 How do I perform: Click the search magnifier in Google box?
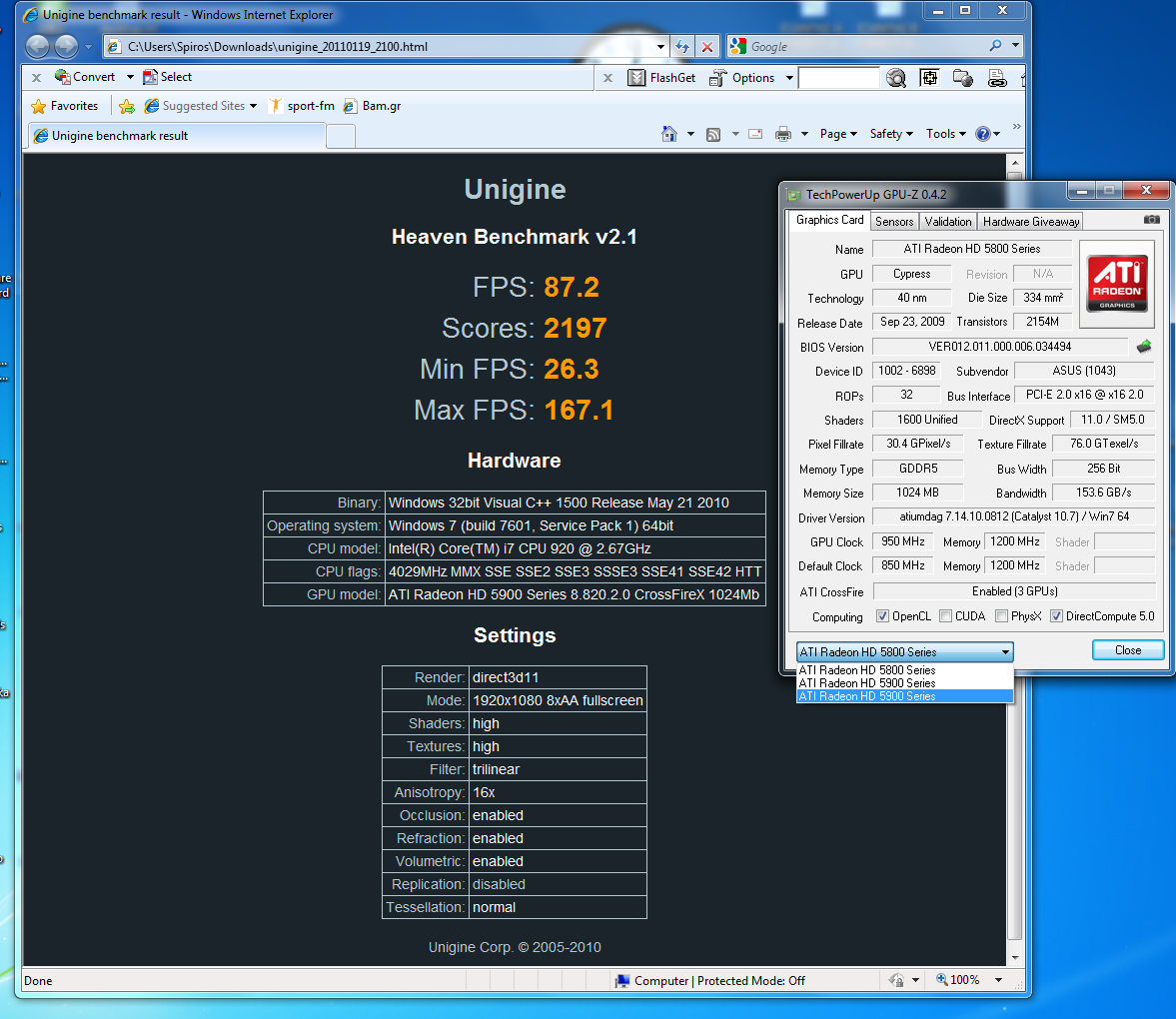[x=995, y=46]
